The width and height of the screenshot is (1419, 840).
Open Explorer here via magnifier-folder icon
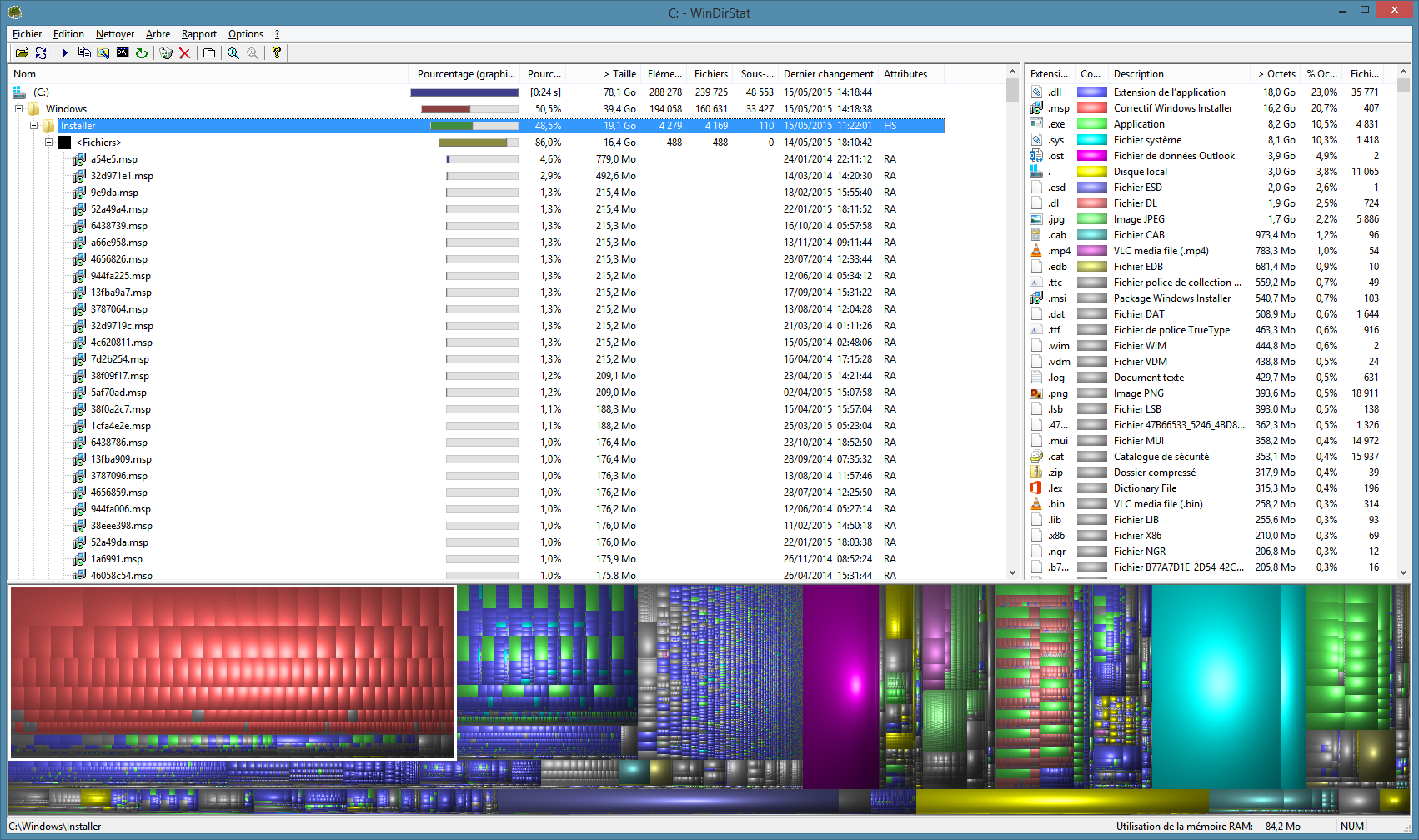(103, 53)
